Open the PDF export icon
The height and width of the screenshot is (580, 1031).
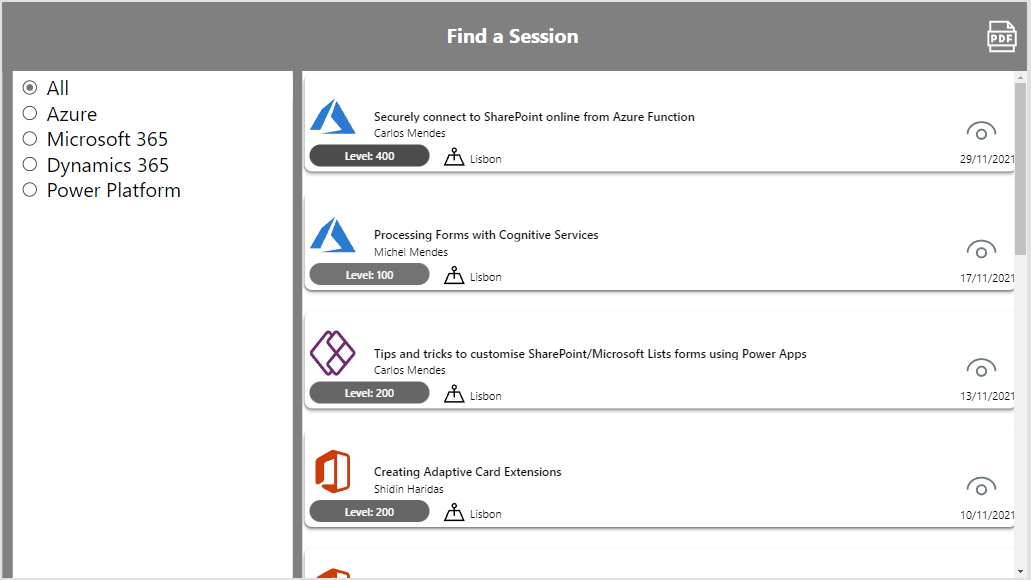pos(1001,36)
